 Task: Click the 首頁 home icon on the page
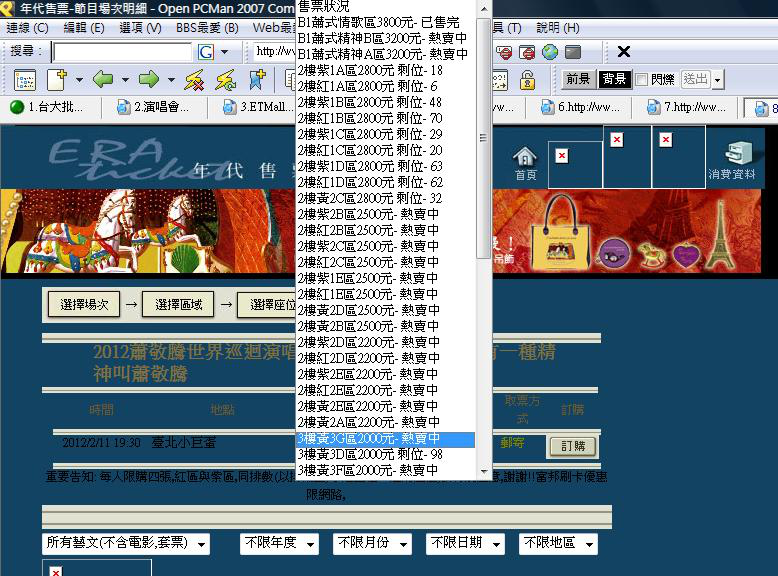click(525, 164)
